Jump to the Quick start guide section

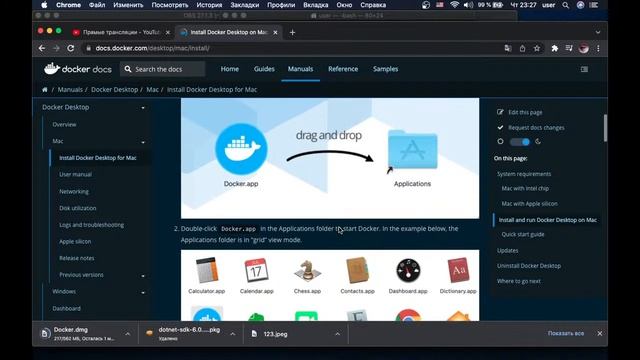click(x=523, y=234)
